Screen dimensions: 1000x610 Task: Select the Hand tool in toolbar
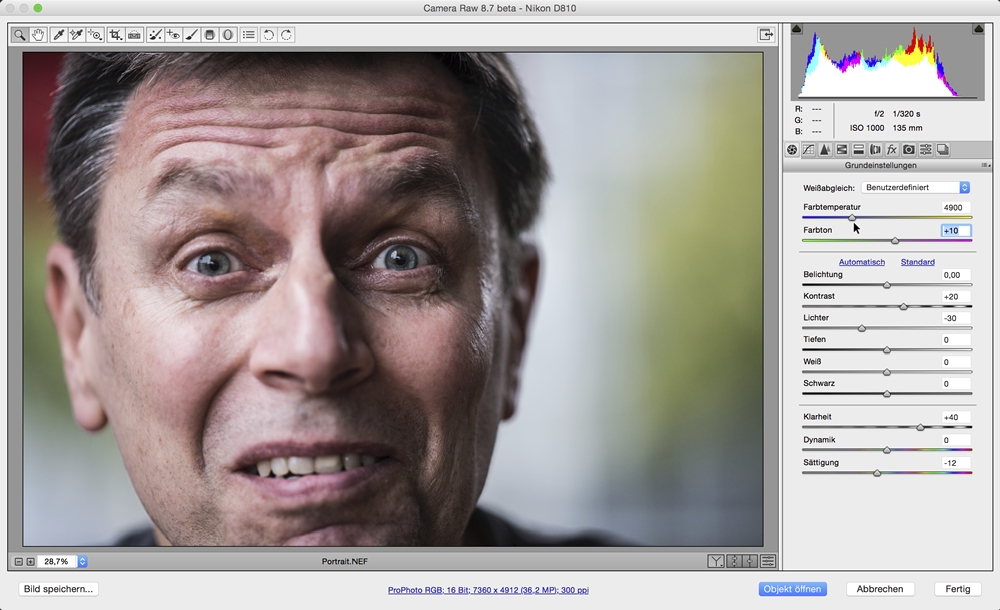tap(38, 35)
